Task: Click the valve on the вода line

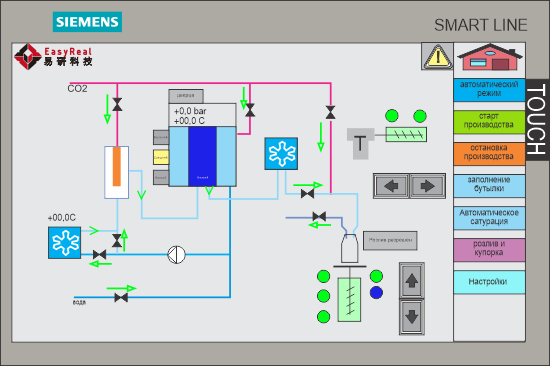Action: (121, 298)
